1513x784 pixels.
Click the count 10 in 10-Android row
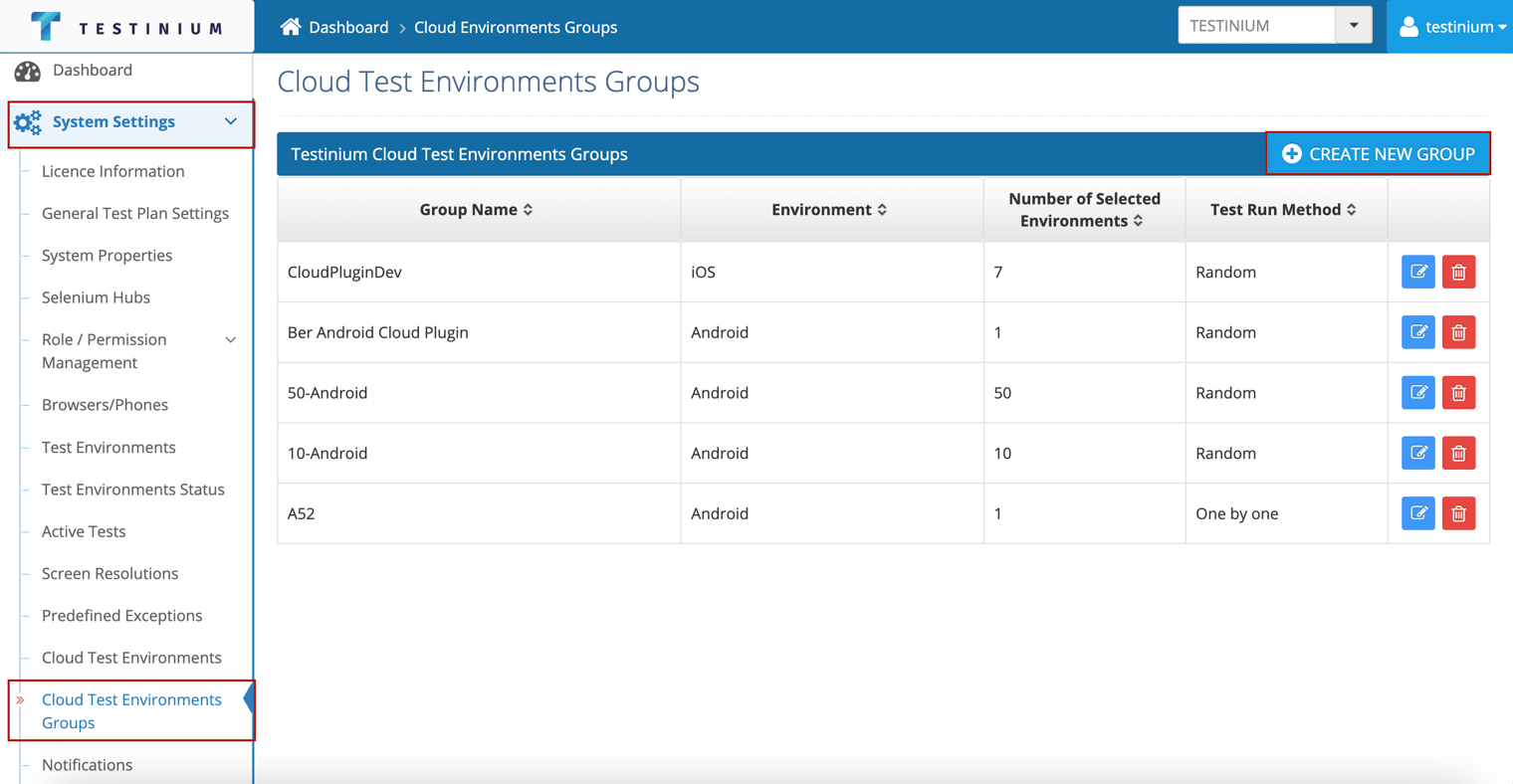click(1002, 454)
